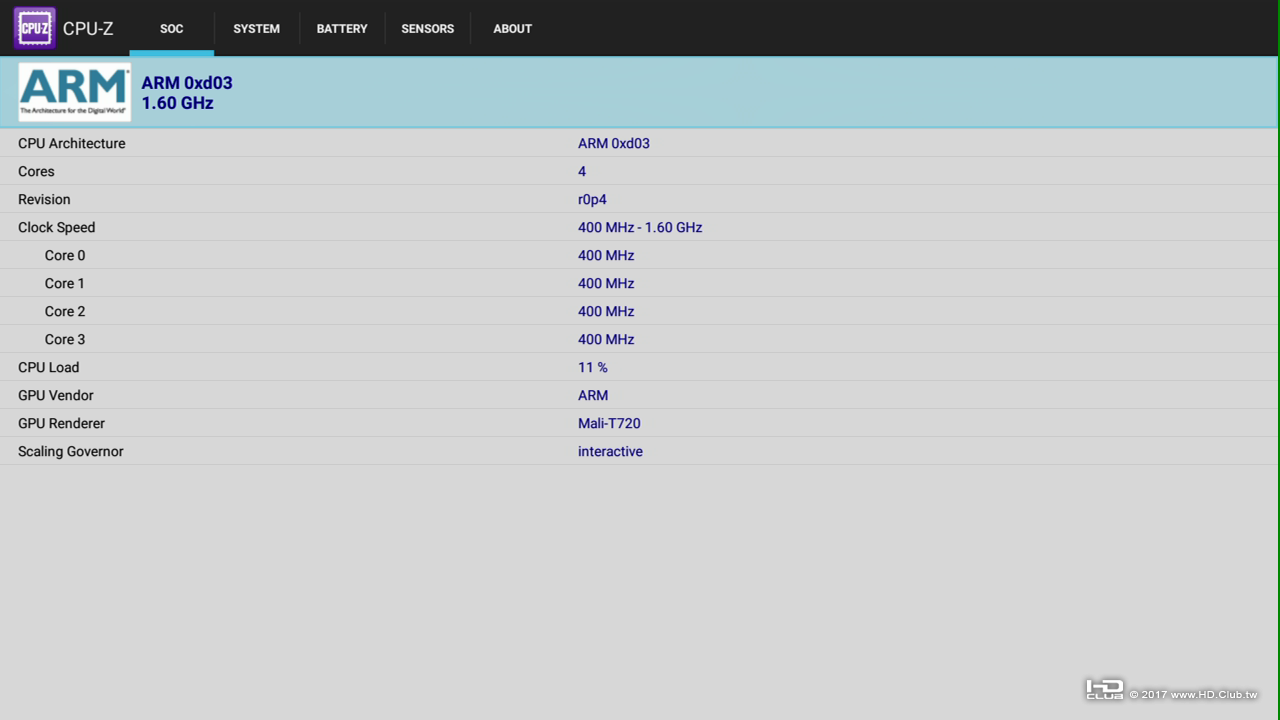The image size is (1280, 720).
Task: Click the Mali-T720 renderer value
Action: (x=609, y=423)
